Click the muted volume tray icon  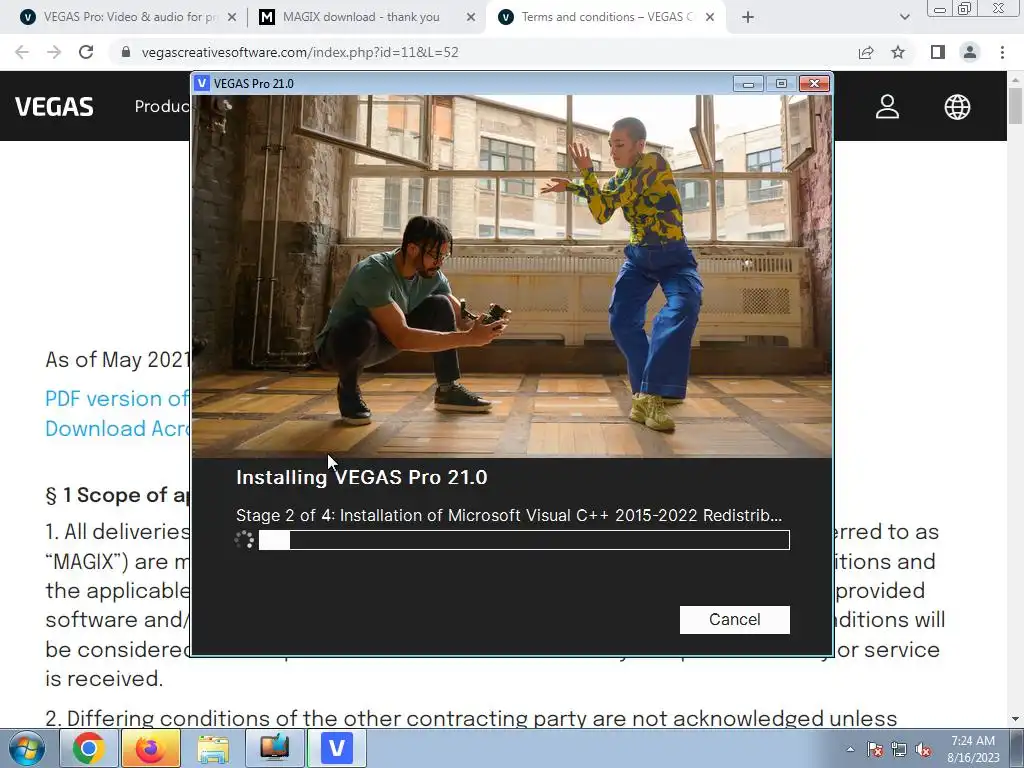click(x=923, y=750)
